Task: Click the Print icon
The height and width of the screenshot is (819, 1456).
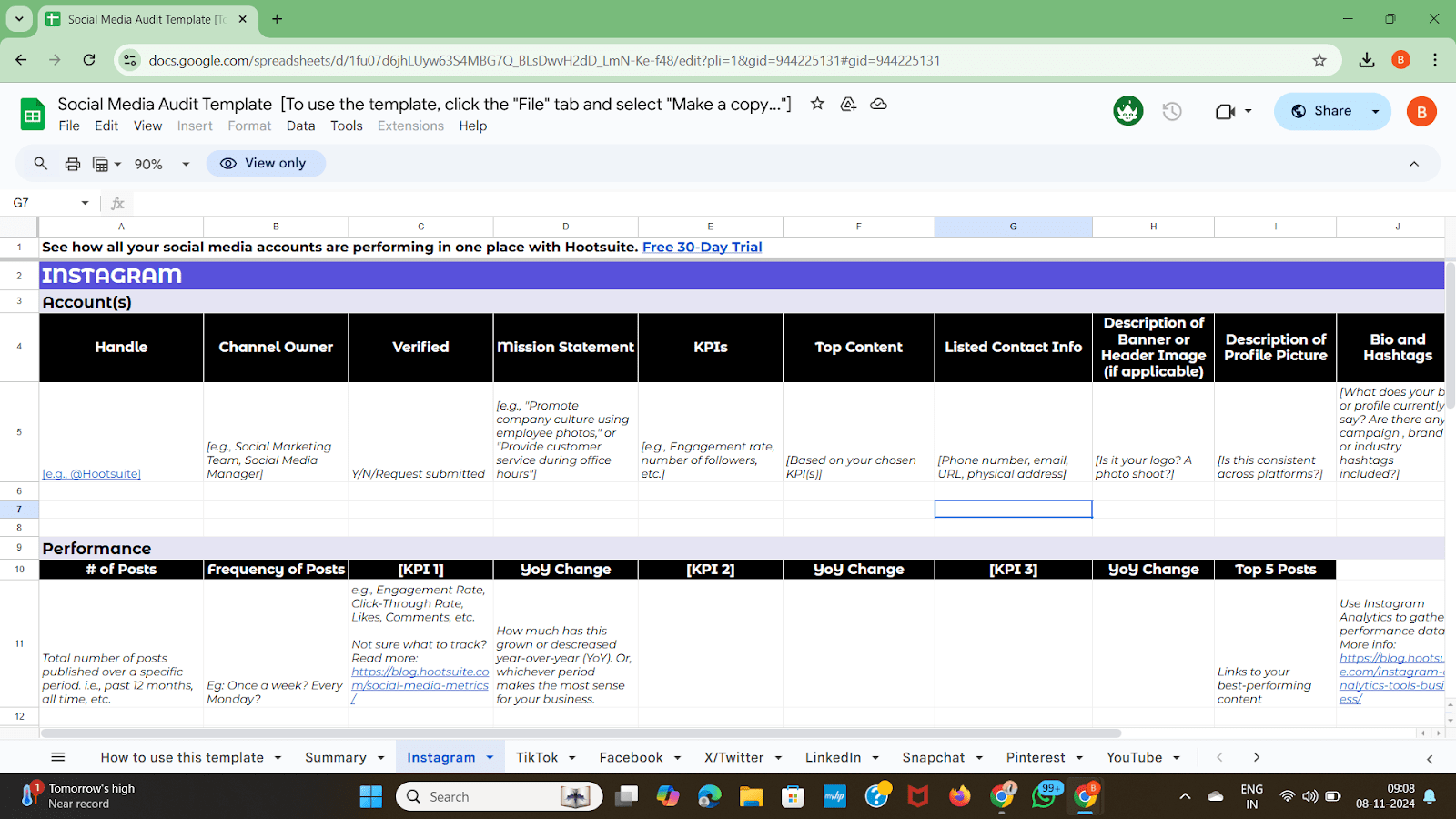Action: click(x=72, y=164)
